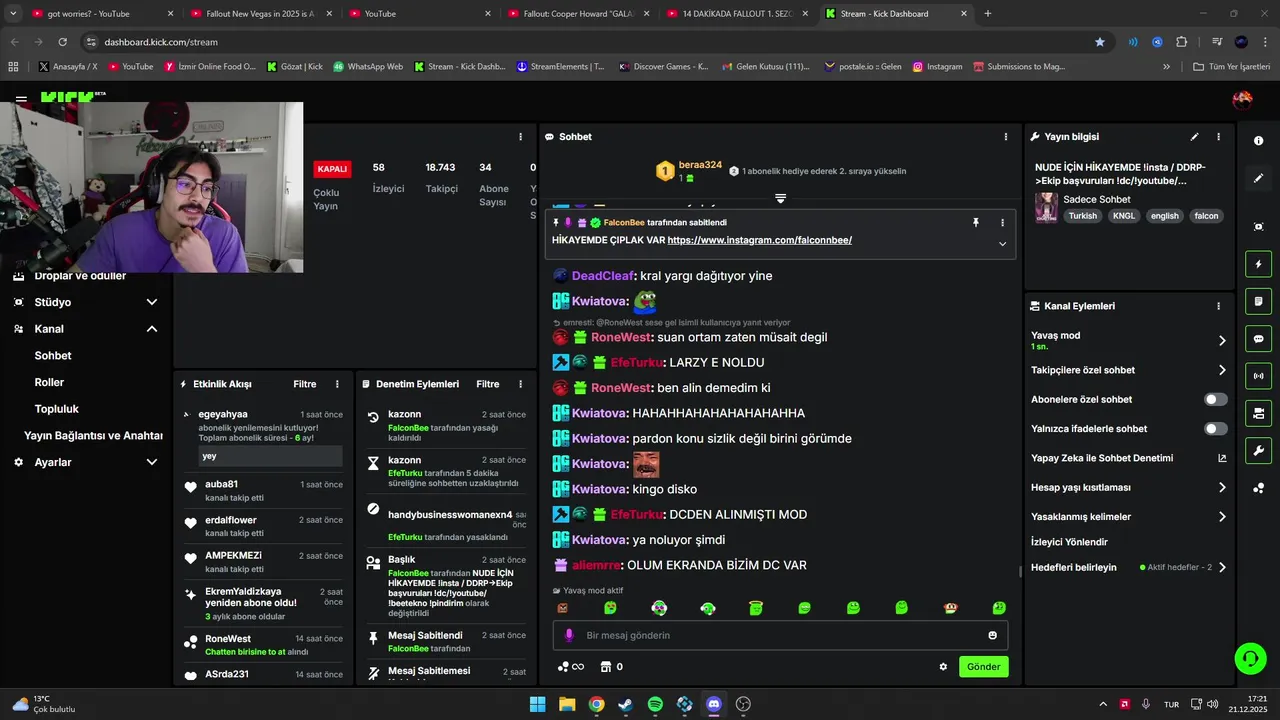
Task: Click İzleyici Yönlendir option
Action: [1069, 542]
